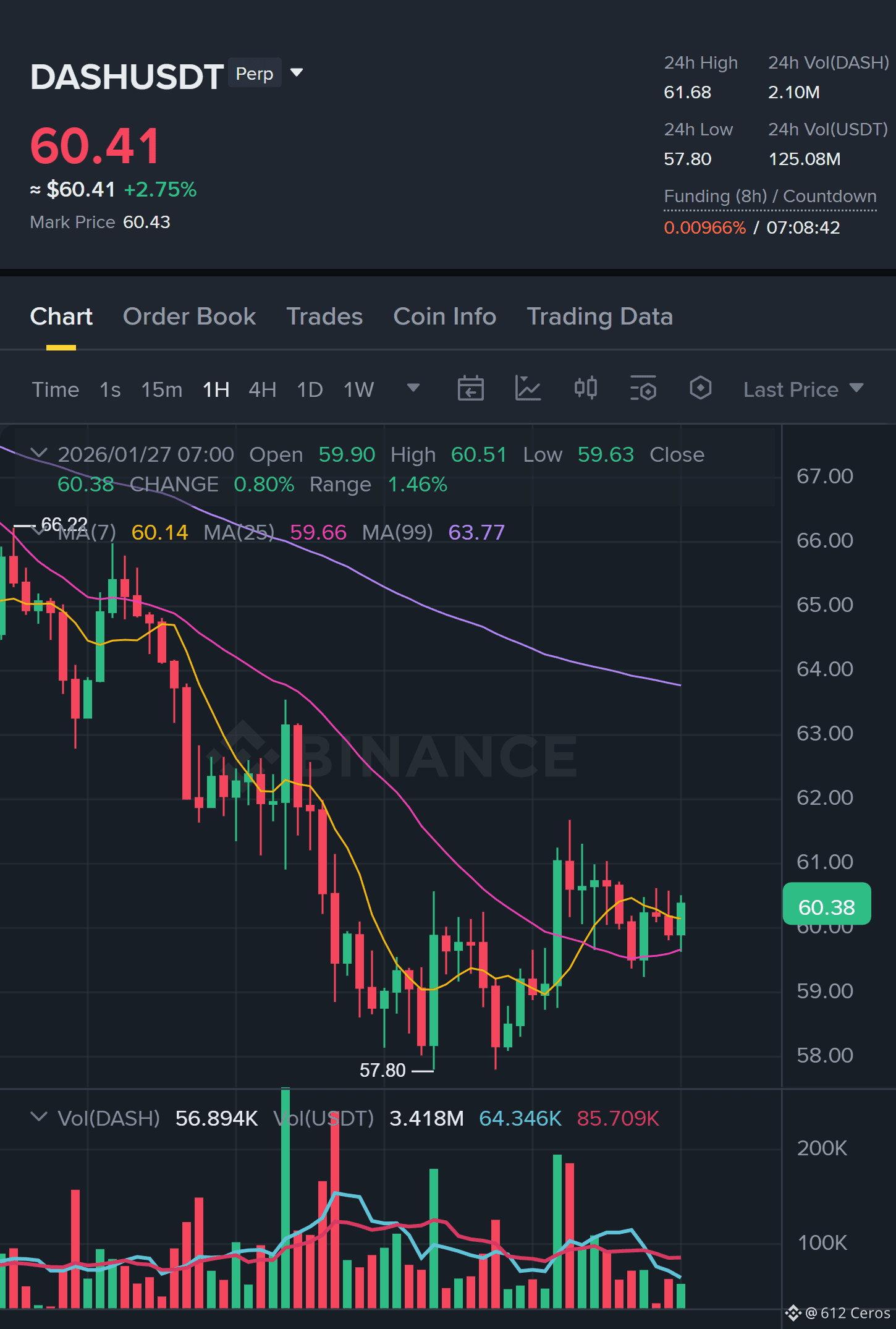Image resolution: width=896 pixels, height=1329 pixels.
Task: Click the Binance logo near 612 Ceros
Action: click(793, 1313)
